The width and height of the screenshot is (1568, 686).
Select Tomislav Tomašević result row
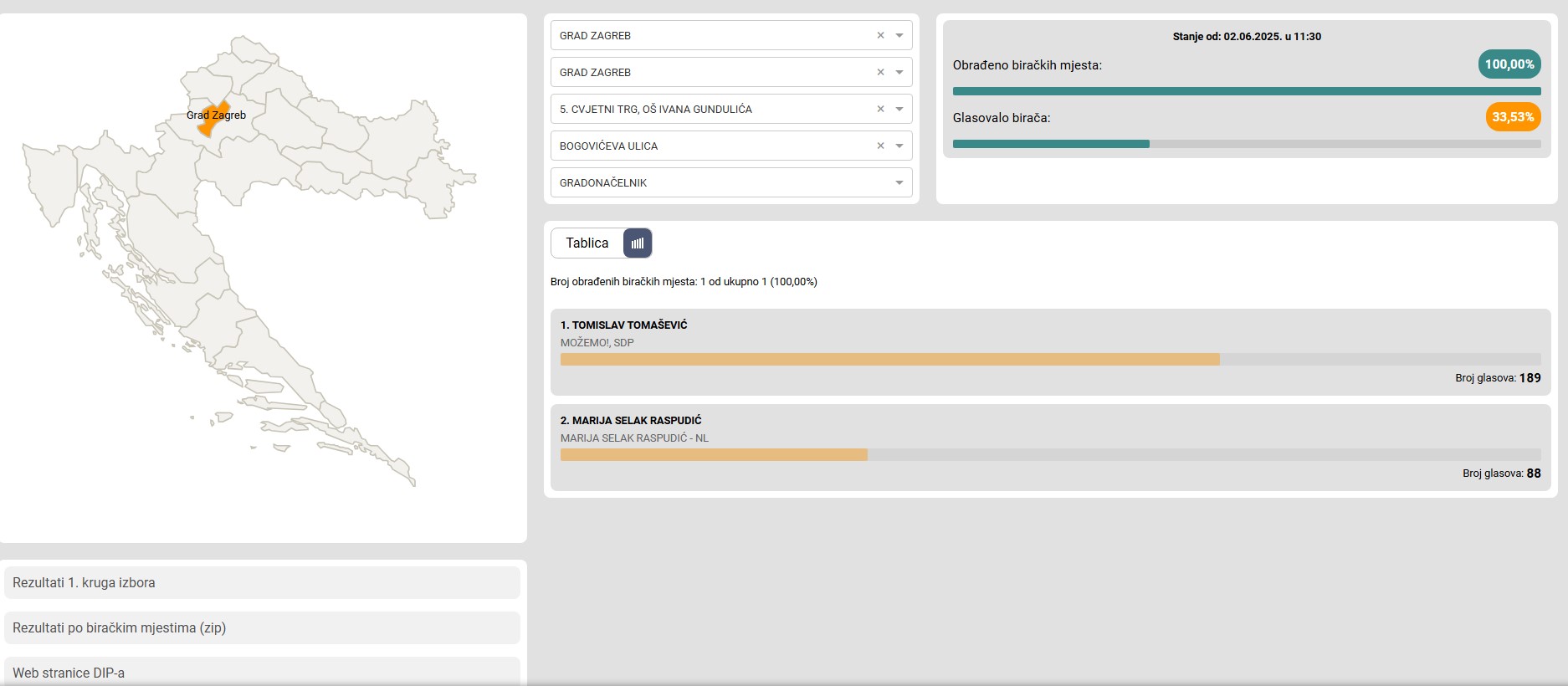click(x=1050, y=351)
